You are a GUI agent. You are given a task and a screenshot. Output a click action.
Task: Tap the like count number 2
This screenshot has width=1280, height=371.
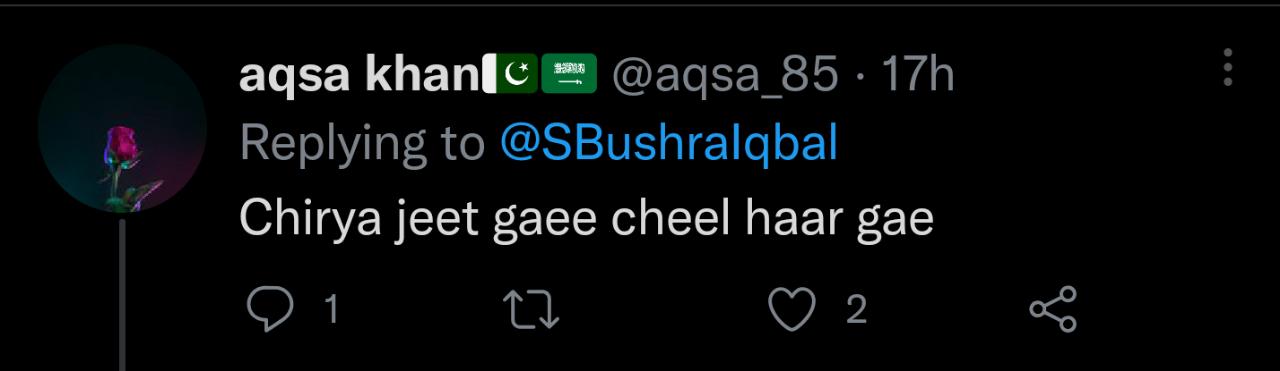click(855, 310)
